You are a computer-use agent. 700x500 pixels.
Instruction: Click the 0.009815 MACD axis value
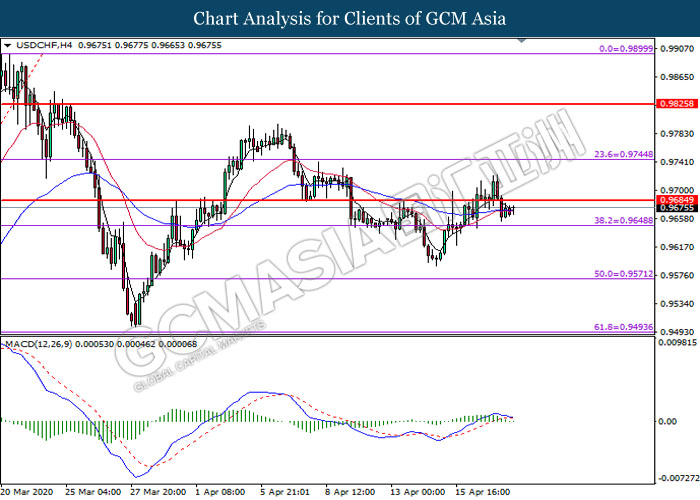pos(677,342)
